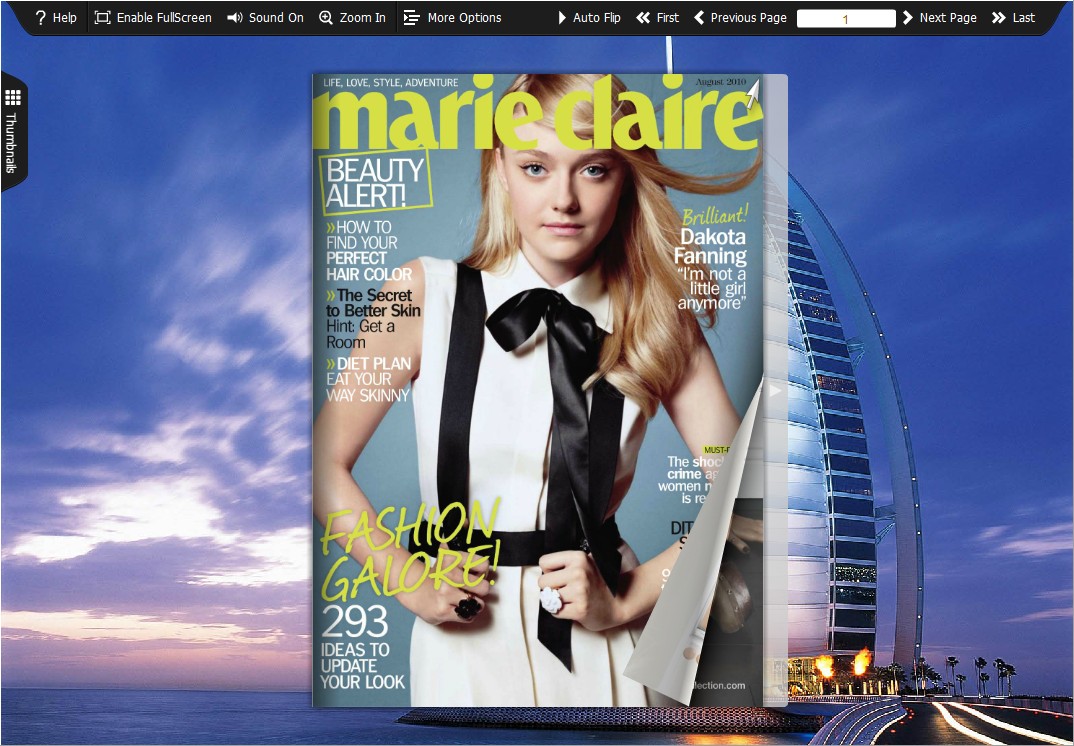Viewport: 1074px width, 746px height.
Task: Click the right-side next page arrow on the book
Action: pyautogui.click(x=775, y=390)
